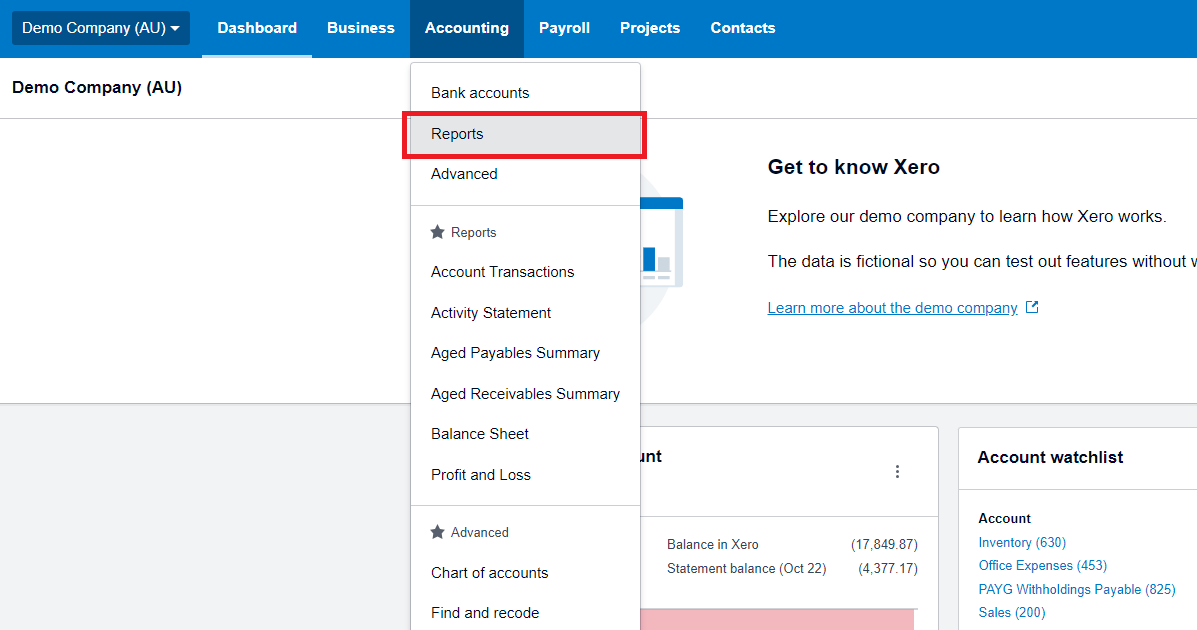Open the Account Transactions report
This screenshot has width=1197, height=630.
[525, 273]
